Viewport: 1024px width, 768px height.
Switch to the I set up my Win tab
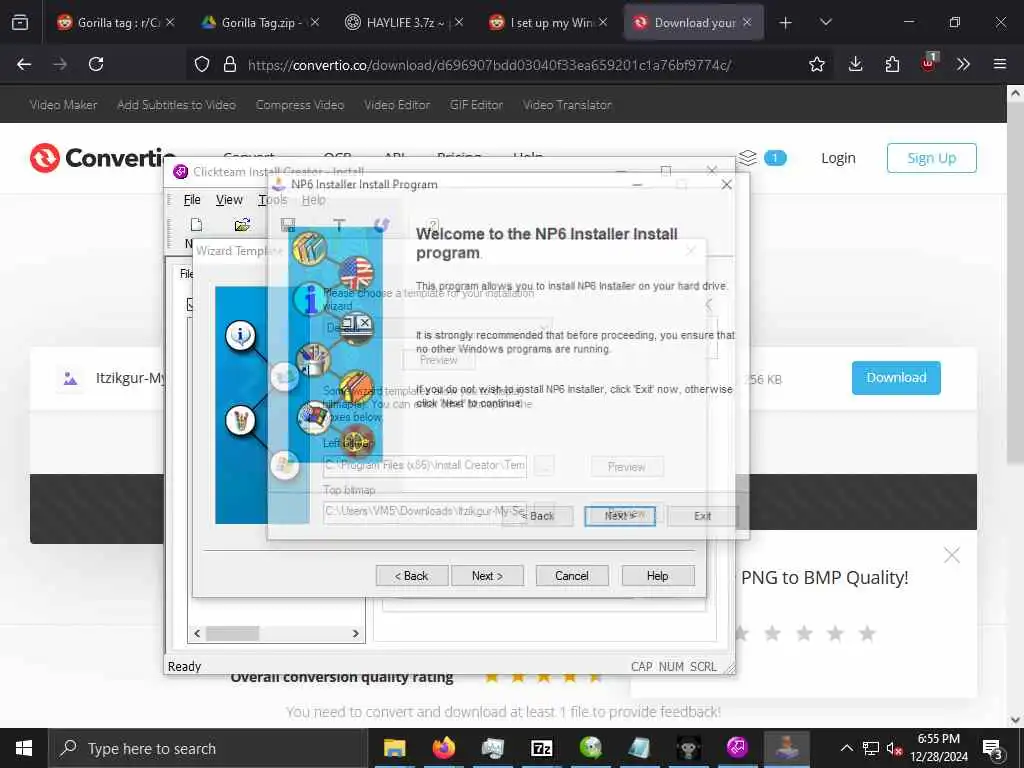pyautogui.click(x=547, y=23)
